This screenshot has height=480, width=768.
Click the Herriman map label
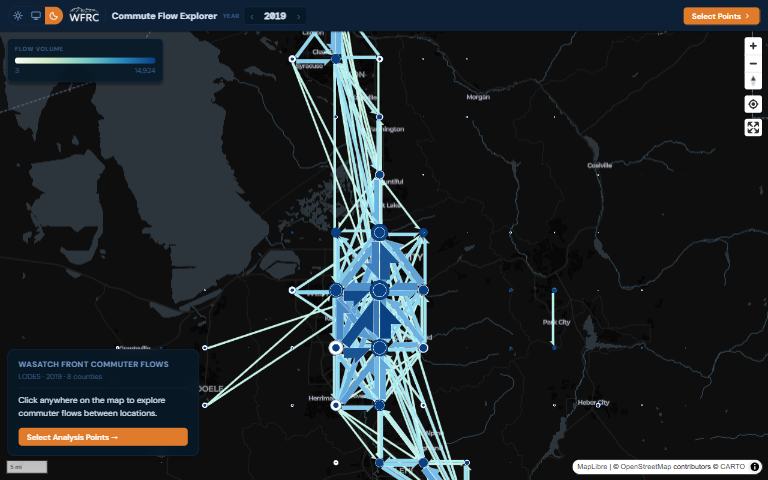point(321,398)
